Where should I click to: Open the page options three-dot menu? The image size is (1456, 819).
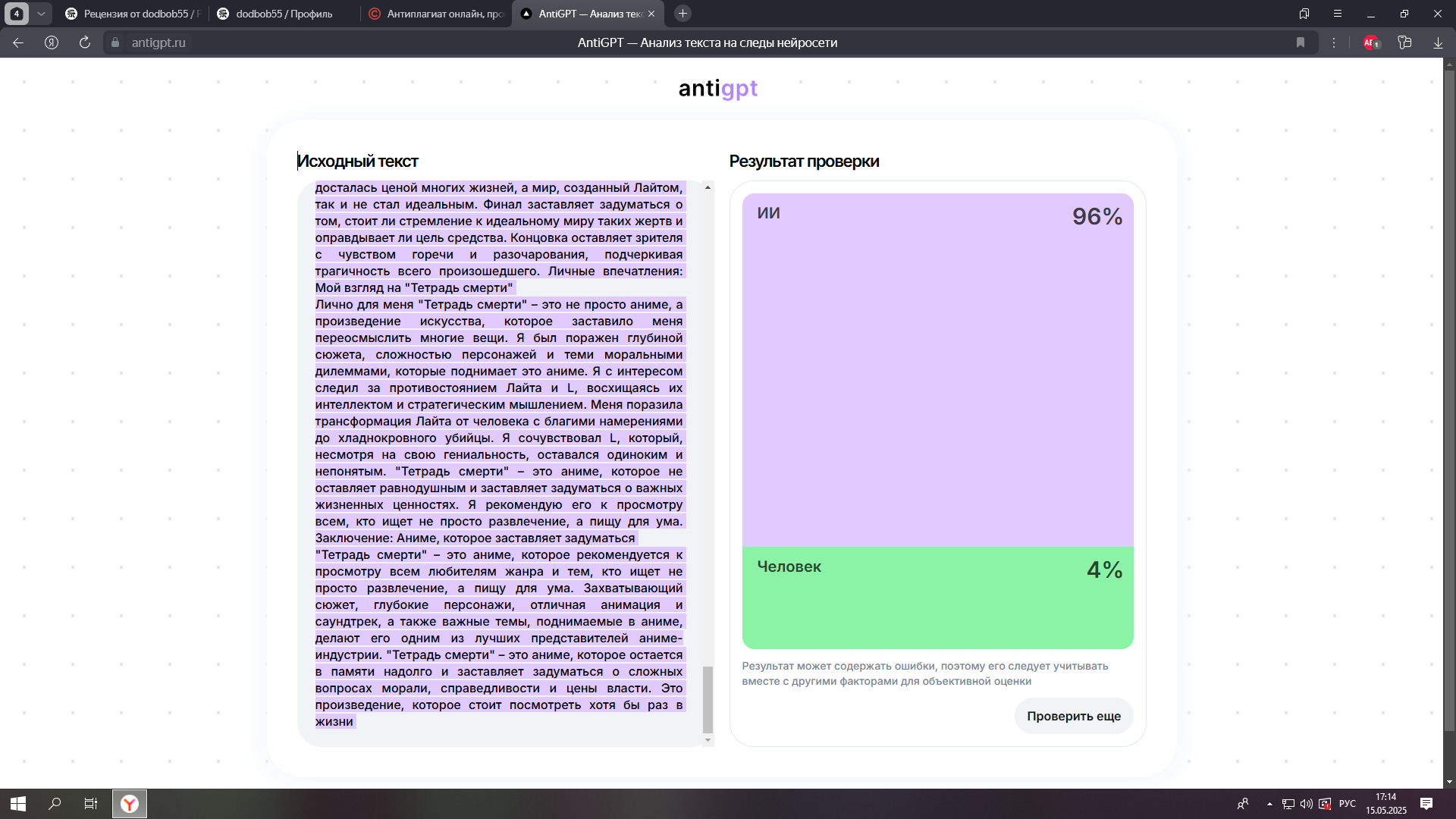pos(1334,42)
